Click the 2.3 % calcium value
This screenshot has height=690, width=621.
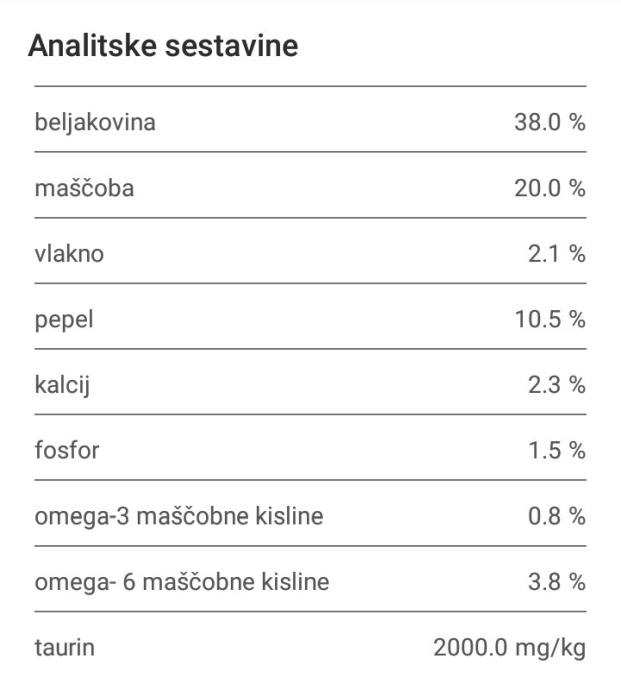(557, 385)
